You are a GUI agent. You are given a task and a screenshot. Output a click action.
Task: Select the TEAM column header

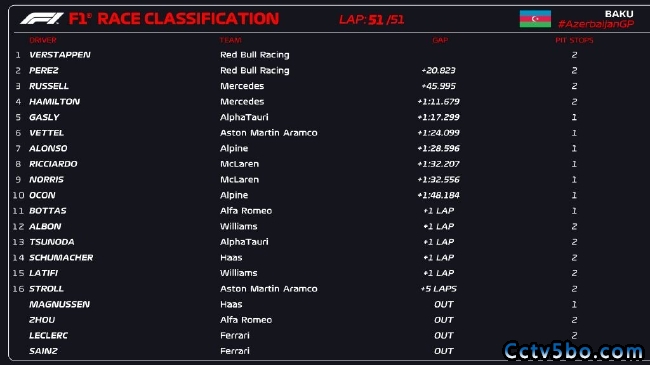tap(230, 40)
